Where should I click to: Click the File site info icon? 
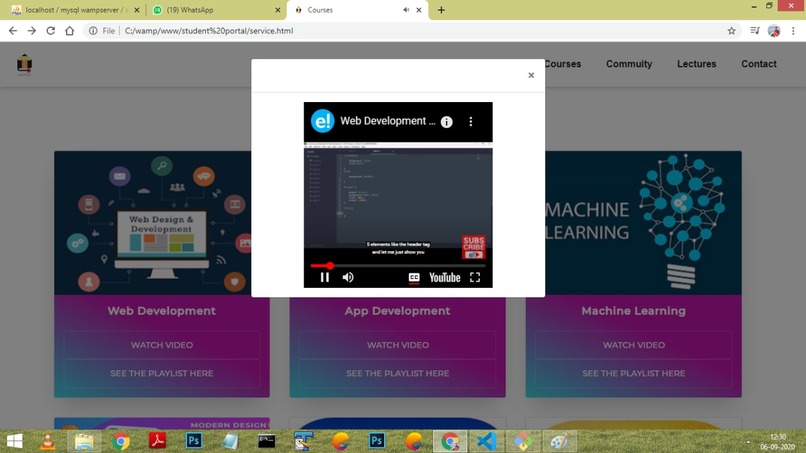tap(93, 31)
